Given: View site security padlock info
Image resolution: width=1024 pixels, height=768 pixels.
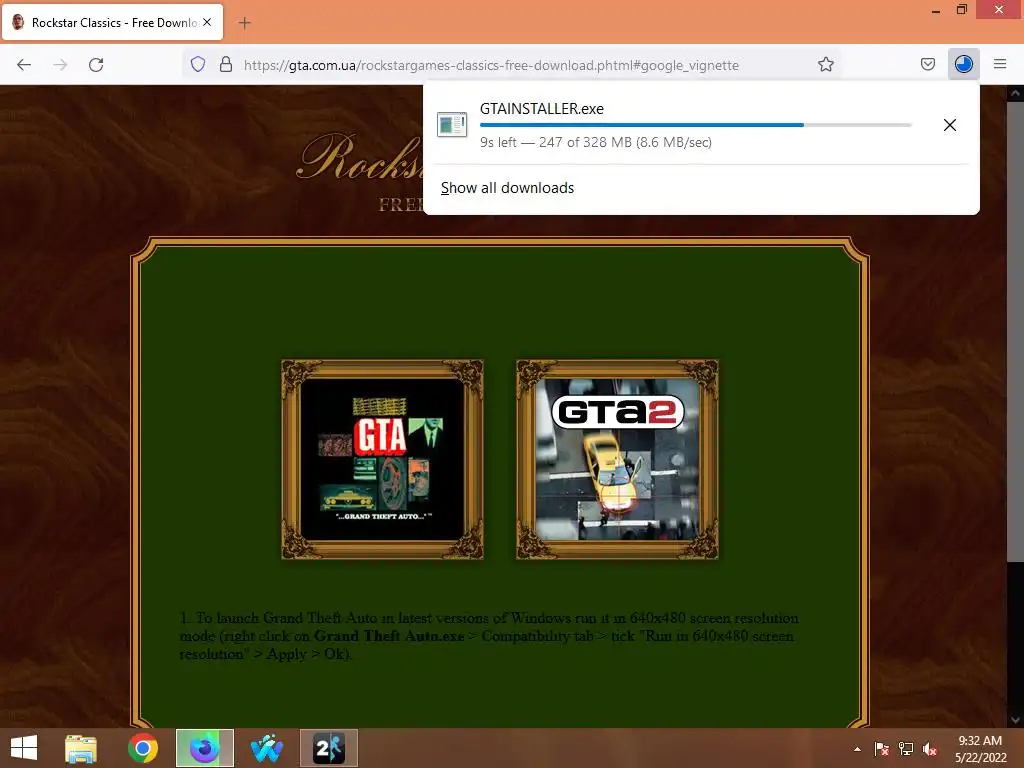Looking at the screenshot, I should pyautogui.click(x=226, y=64).
